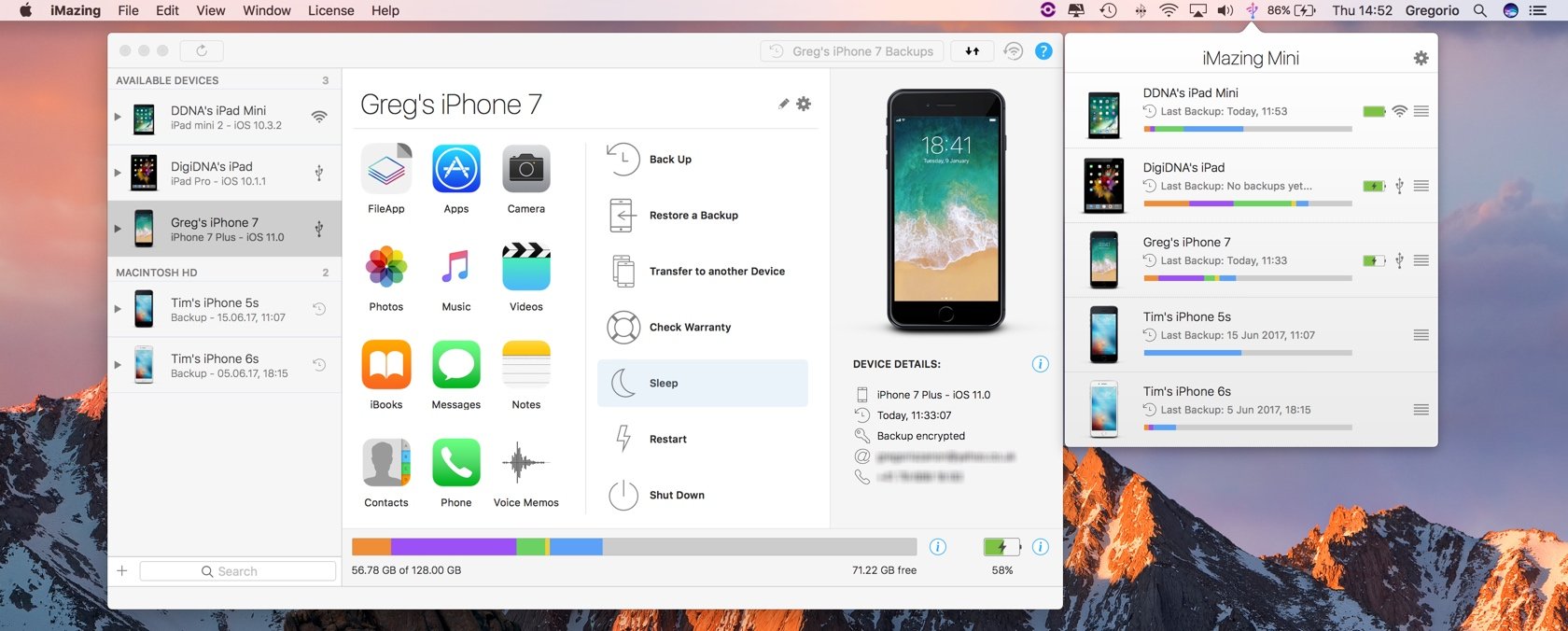Click the Gregorio user name in the menu bar
The height and width of the screenshot is (631, 1568).
pyautogui.click(x=1433, y=10)
